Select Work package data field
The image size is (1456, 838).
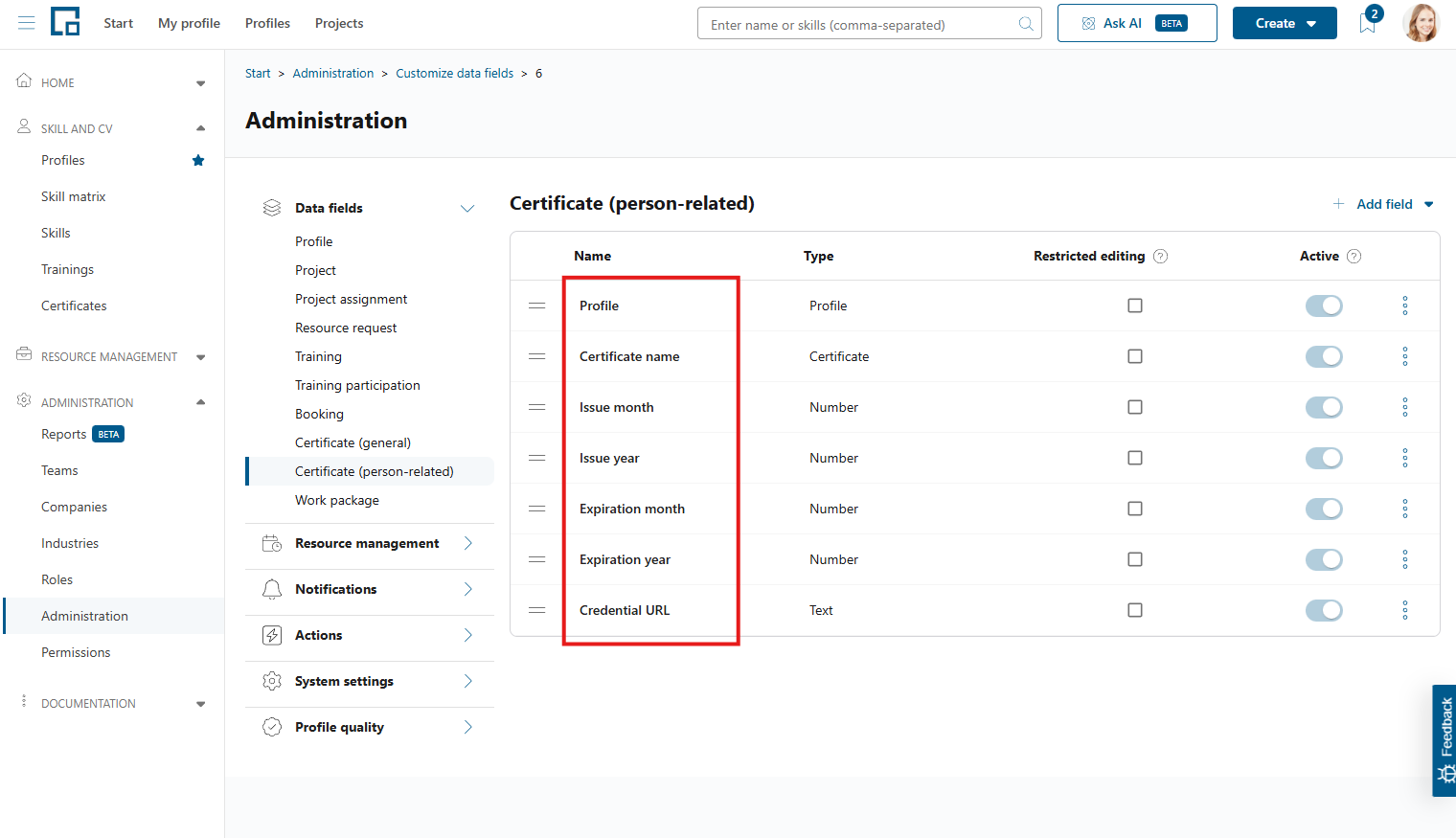(337, 500)
